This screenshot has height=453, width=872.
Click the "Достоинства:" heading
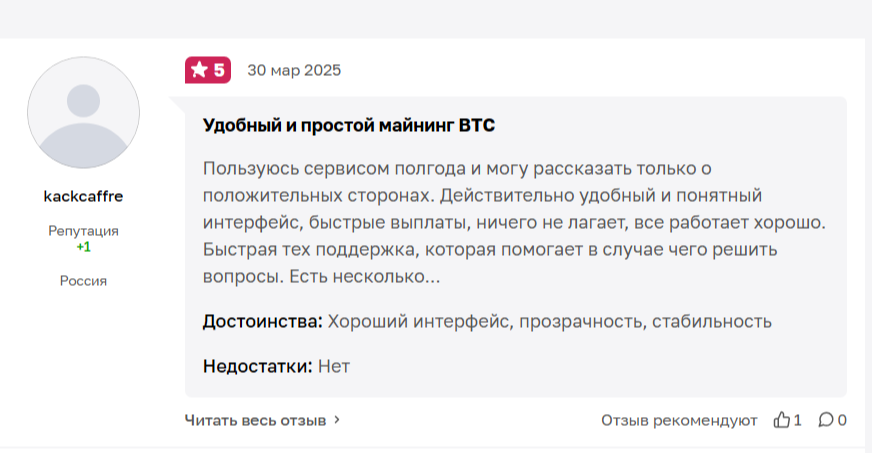(262, 322)
